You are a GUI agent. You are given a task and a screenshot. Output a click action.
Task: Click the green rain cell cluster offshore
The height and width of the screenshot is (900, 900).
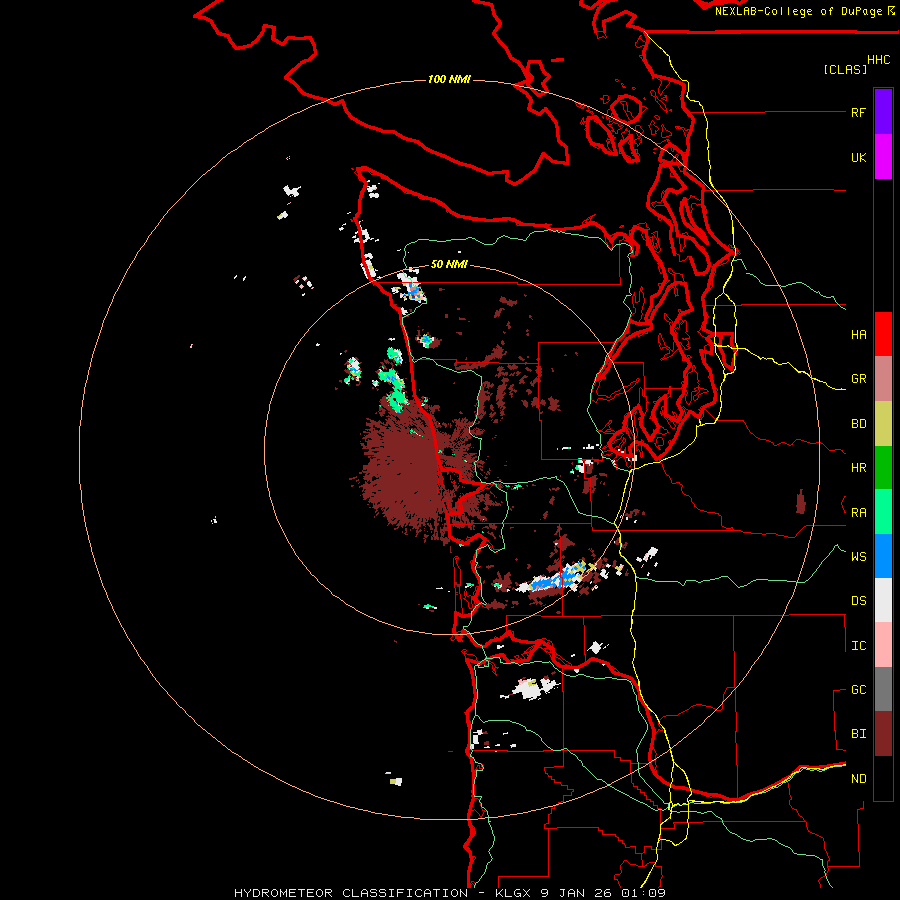[x=394, y=381]
